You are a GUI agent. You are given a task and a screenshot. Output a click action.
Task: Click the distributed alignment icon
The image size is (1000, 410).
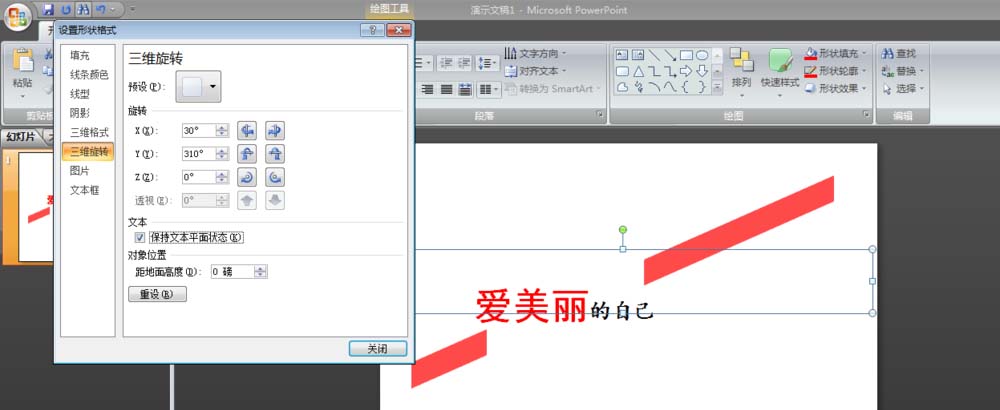click(x=465, y=90)
